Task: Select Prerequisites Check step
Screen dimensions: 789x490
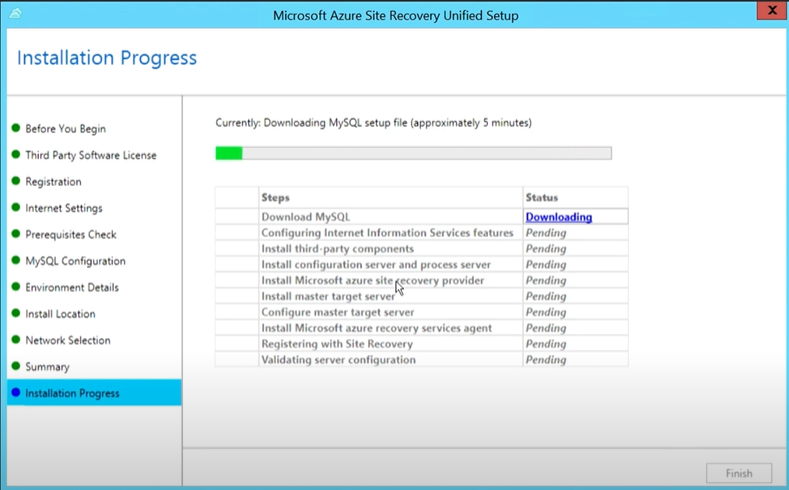Action: coord(70,234)
